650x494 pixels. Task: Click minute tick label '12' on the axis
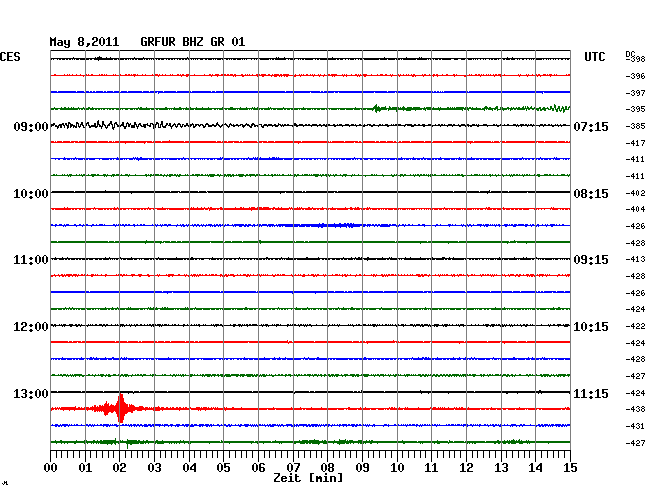pos(466,468)
